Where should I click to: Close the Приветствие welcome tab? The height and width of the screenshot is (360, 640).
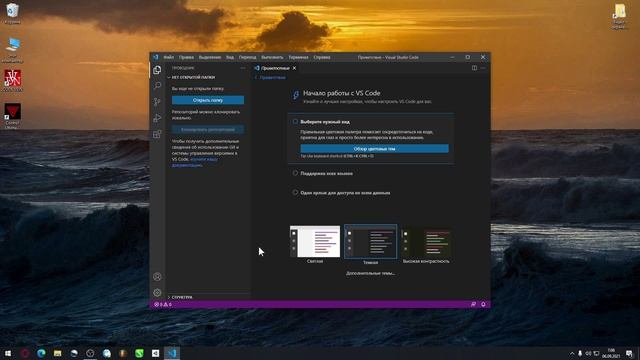pos(294,68)
